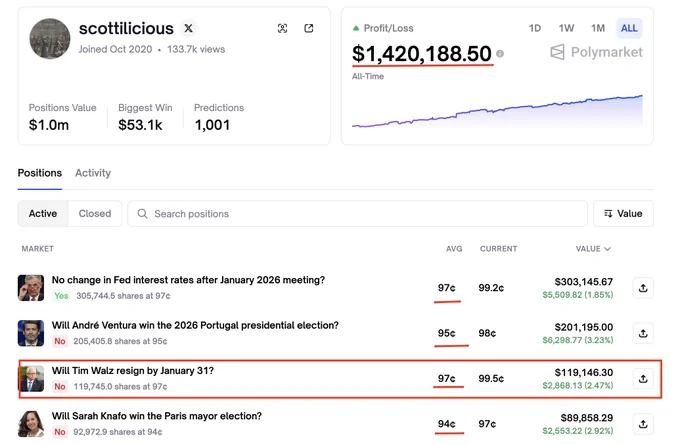Click the info icon beside profit amount
The height and width of the screenshot is (445, 680).
[x=500, y=53]
